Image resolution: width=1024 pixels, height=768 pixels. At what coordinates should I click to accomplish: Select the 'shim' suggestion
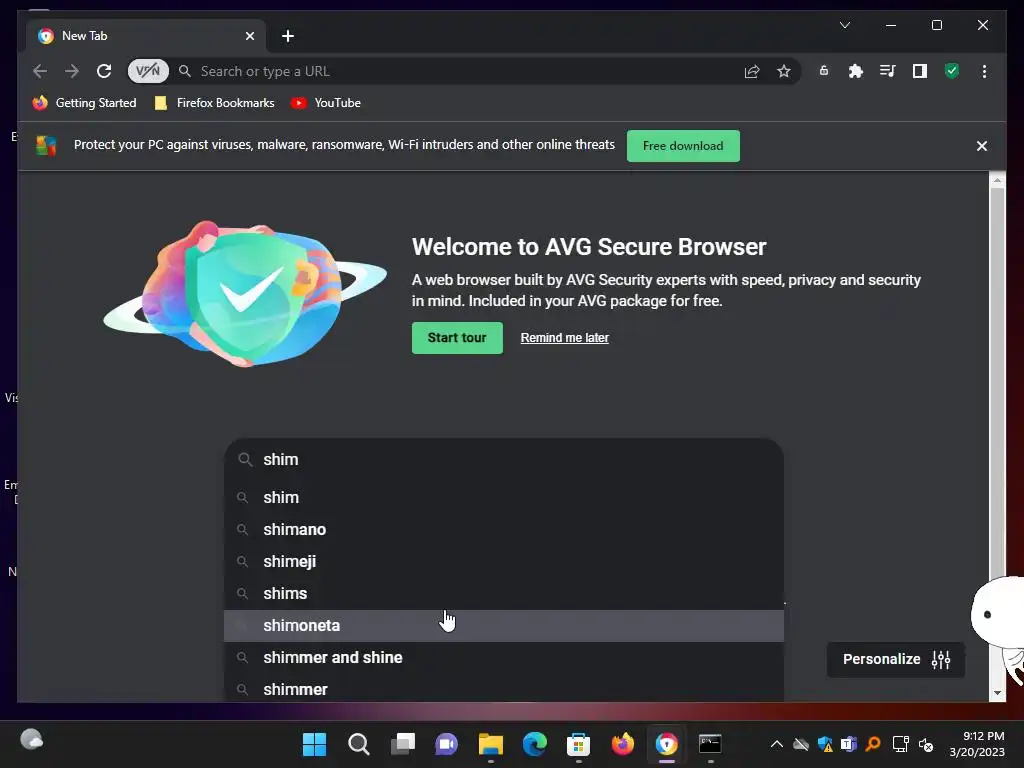click(504, 498)
